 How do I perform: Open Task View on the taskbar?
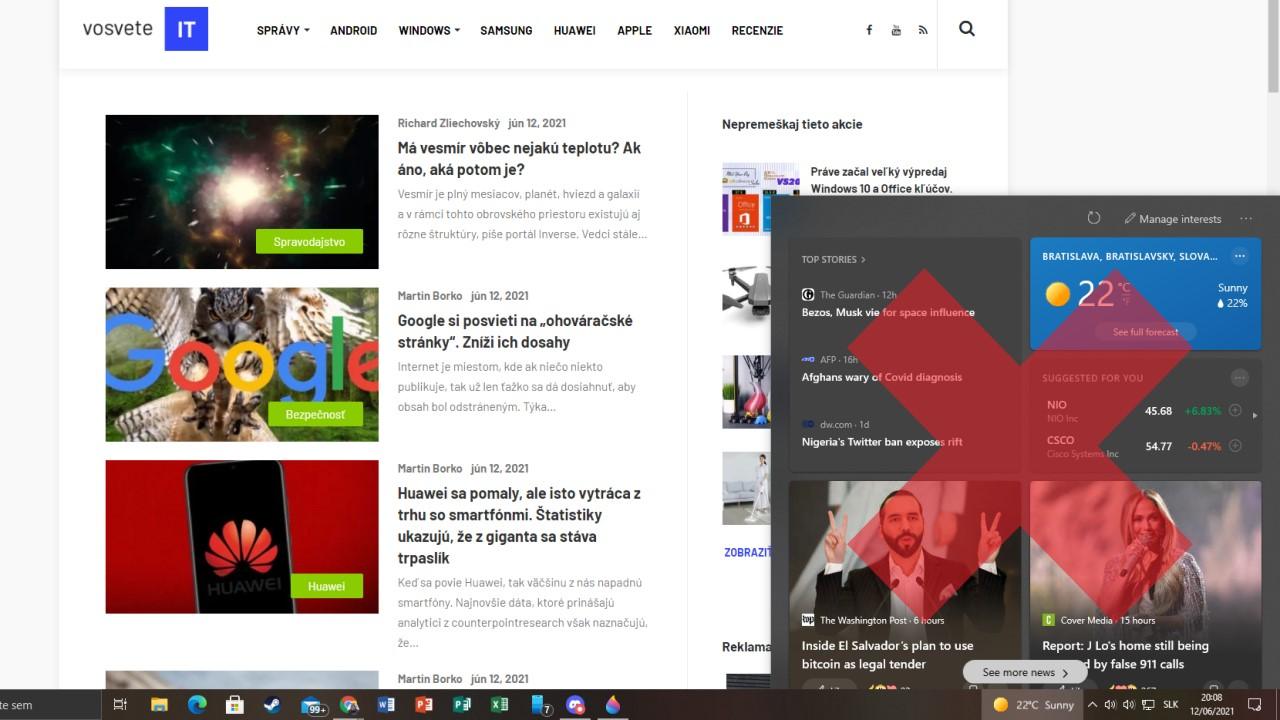coord(120,705)
